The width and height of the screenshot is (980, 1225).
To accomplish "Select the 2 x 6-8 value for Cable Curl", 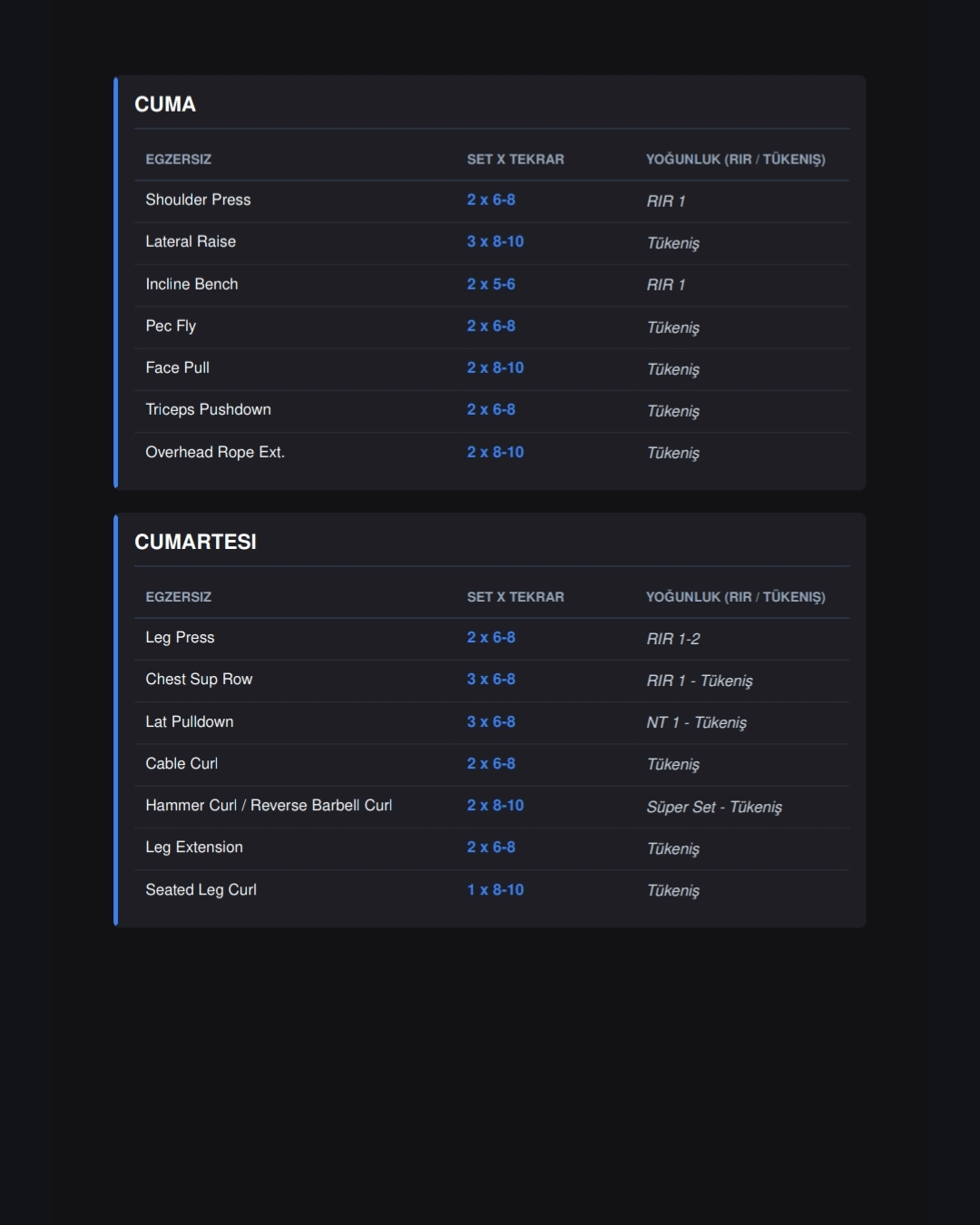I will [491, 763].
